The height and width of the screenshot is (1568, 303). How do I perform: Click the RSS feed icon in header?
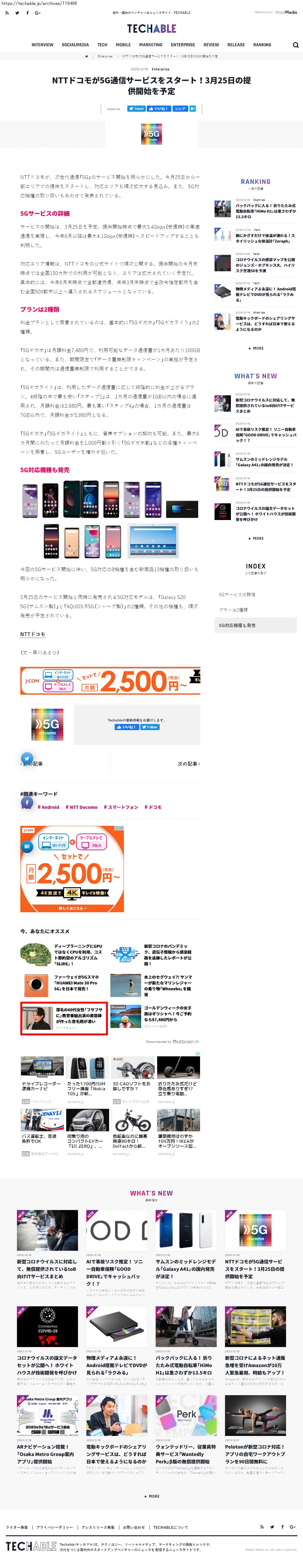(x=7, y=12)
